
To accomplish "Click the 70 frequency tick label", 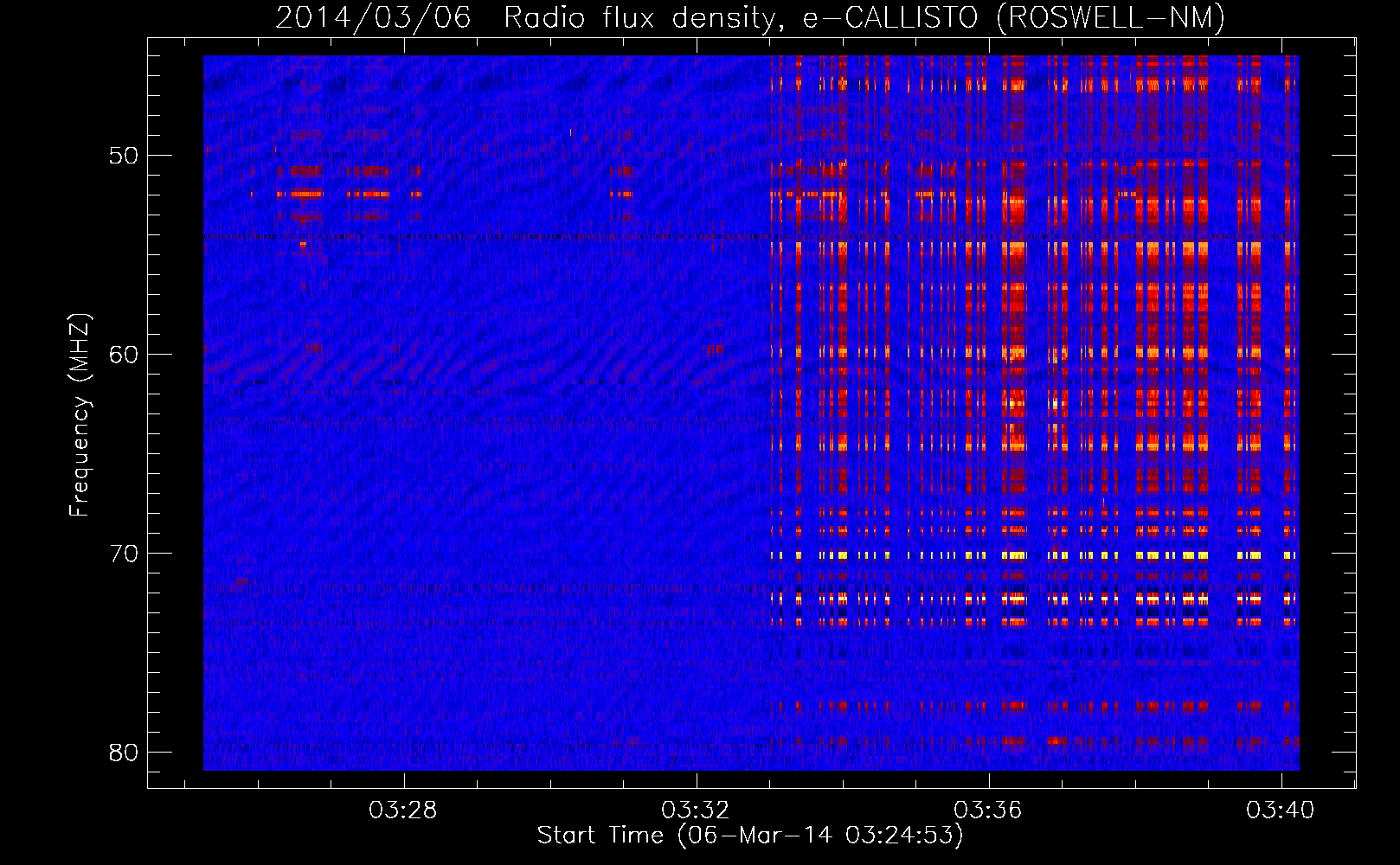I will 125,554.
